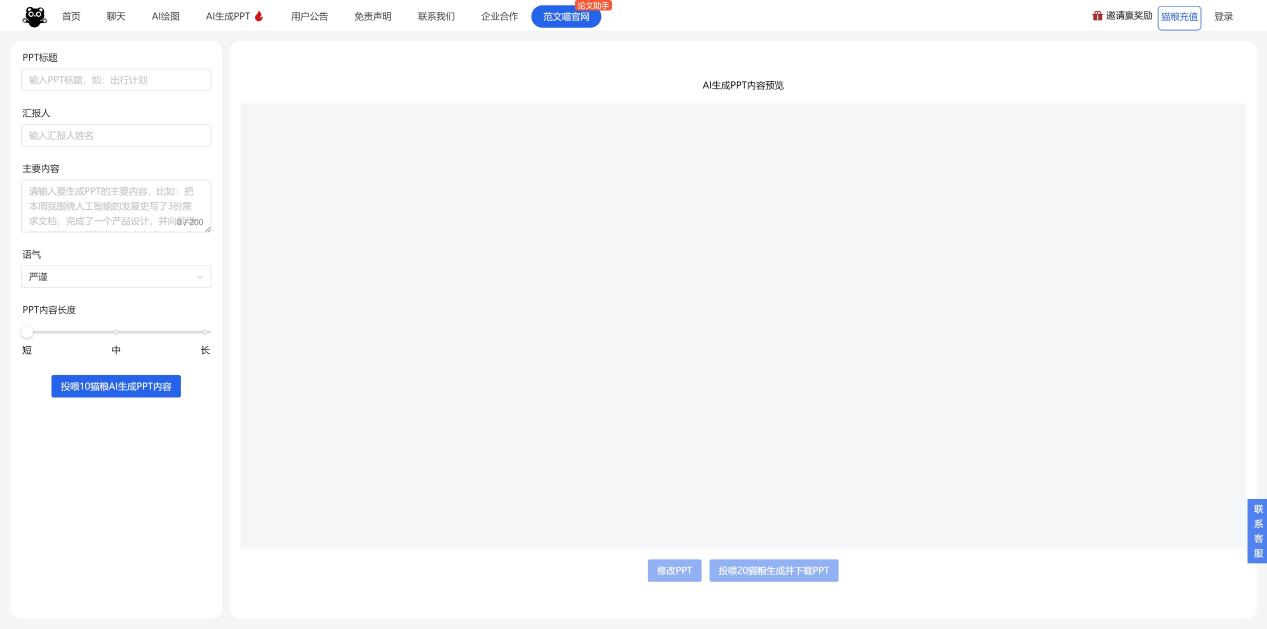Click the PPT标题 field label
The height and width of the screenshot is (629, 1267).
pyautogui.click(x=40, y=58)
